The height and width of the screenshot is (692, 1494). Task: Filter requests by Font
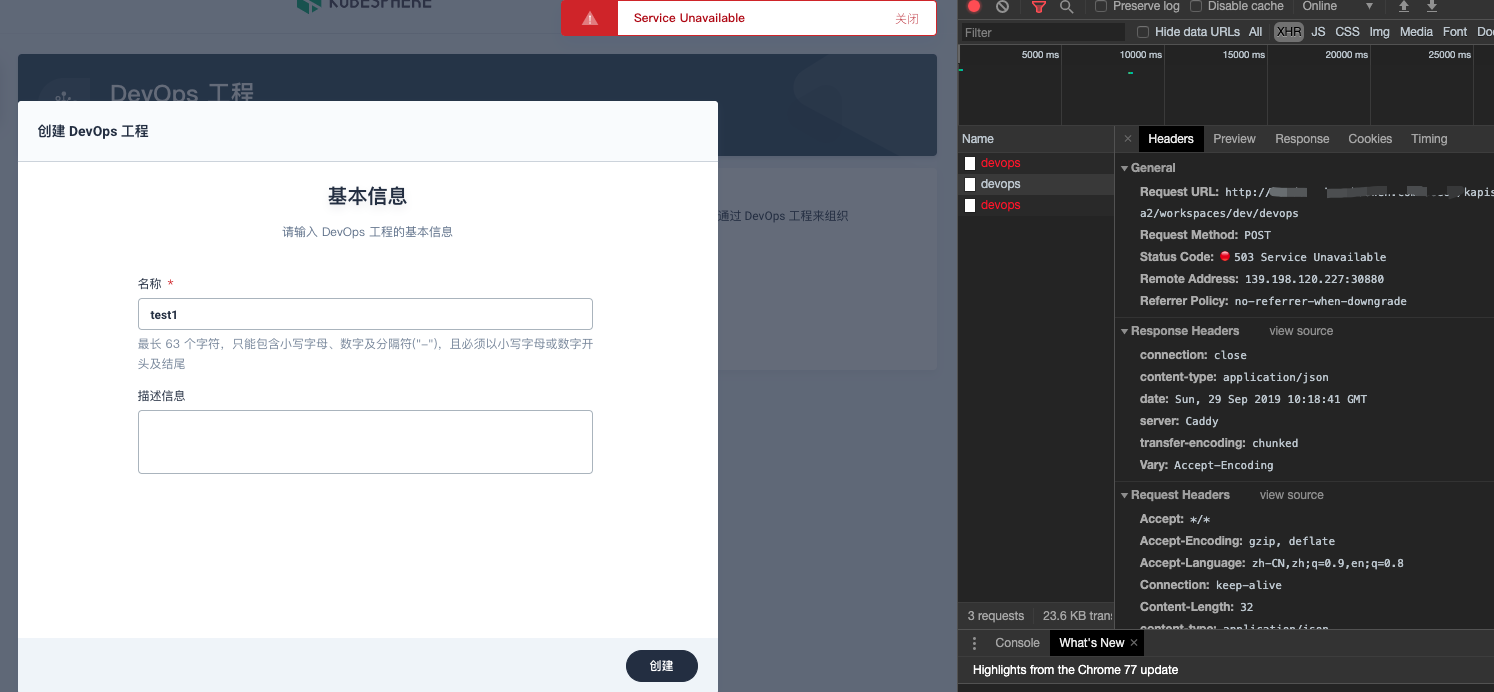(x=1455, y=32)
